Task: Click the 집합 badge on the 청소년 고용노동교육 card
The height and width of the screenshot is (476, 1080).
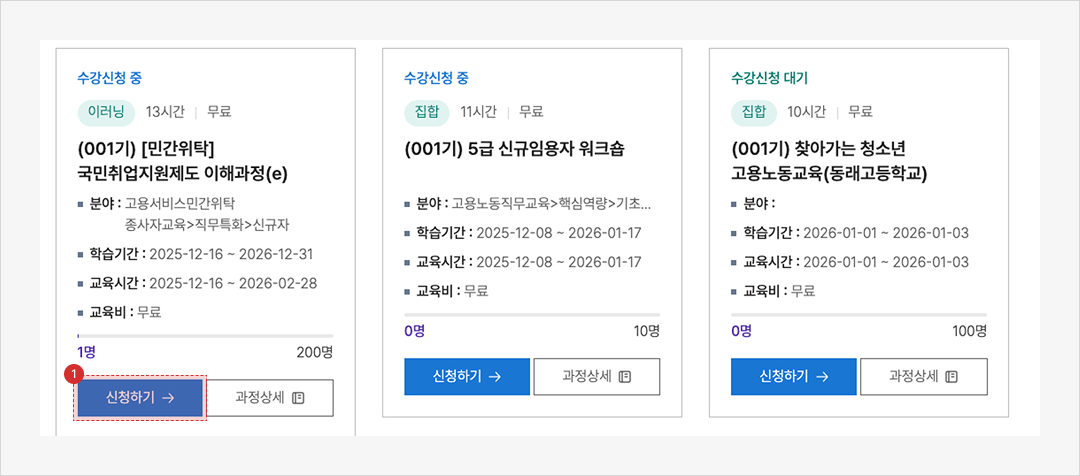Action: click(754, 111)
